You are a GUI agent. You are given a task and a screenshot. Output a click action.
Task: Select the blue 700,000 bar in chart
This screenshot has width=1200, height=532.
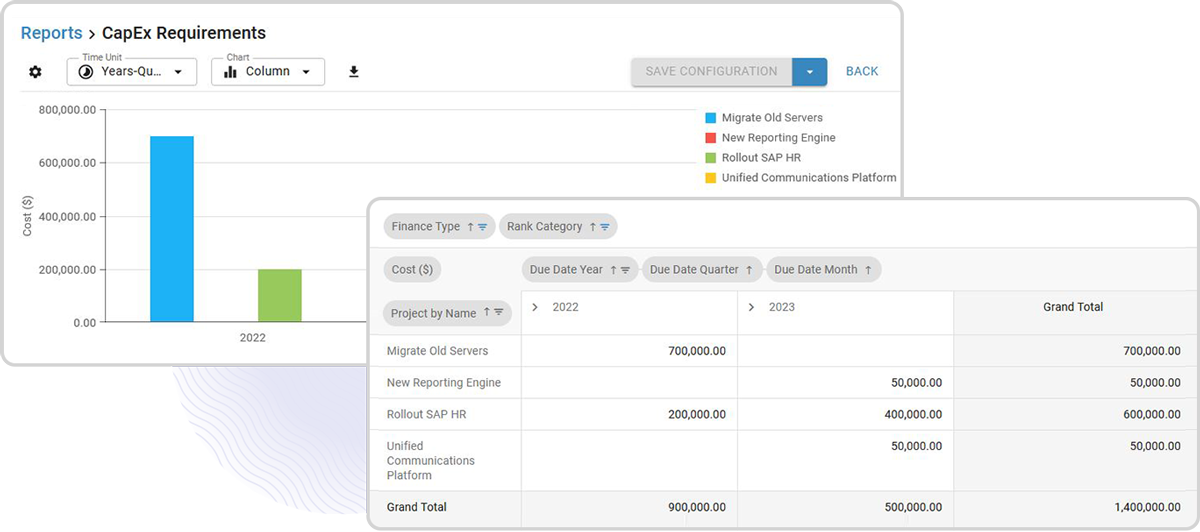click(172, 229)
